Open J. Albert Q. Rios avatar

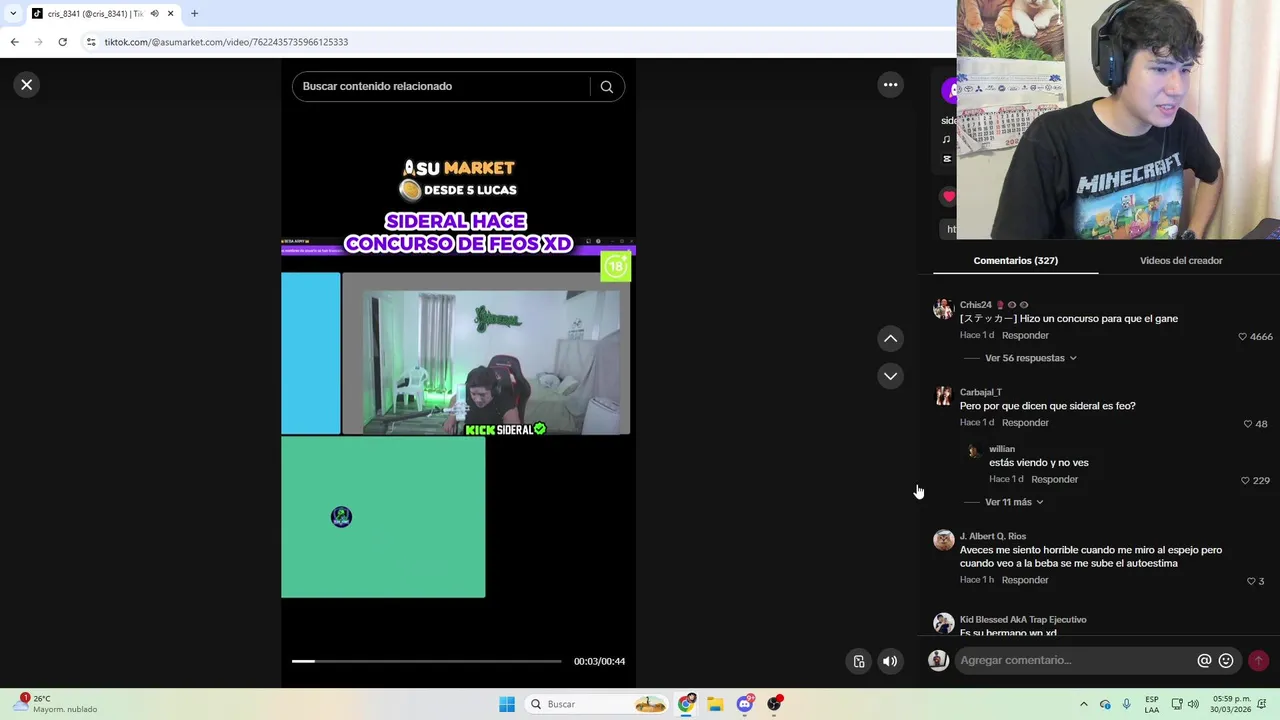[943, 541]
